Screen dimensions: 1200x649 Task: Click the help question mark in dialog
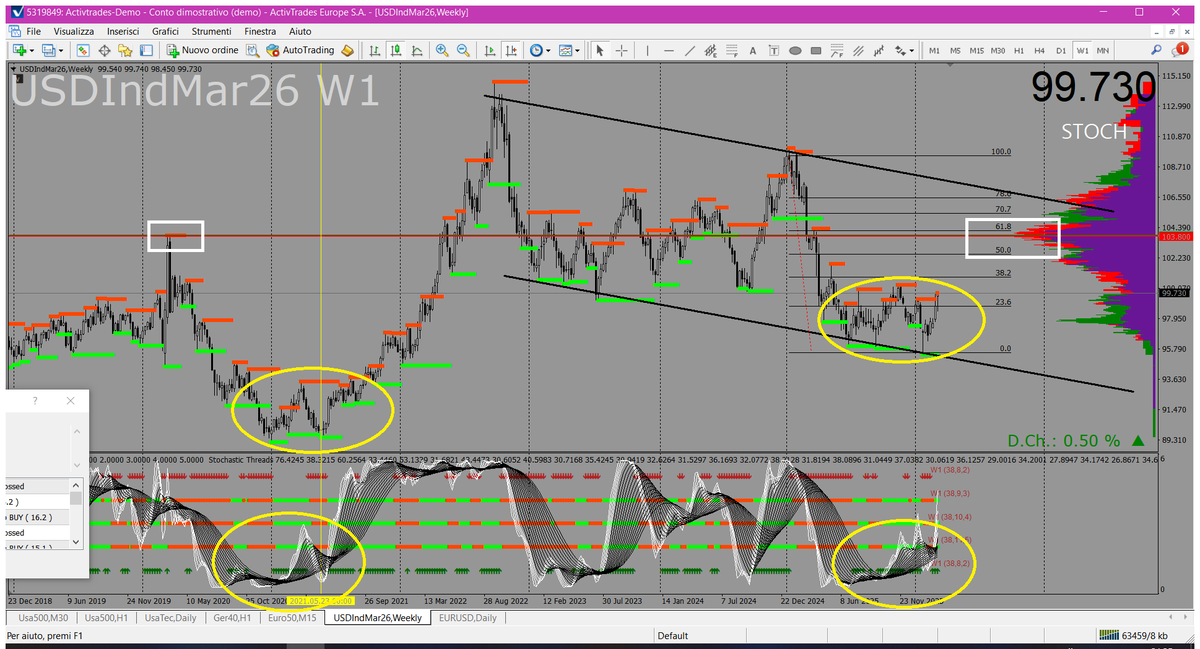coord(35,401)
